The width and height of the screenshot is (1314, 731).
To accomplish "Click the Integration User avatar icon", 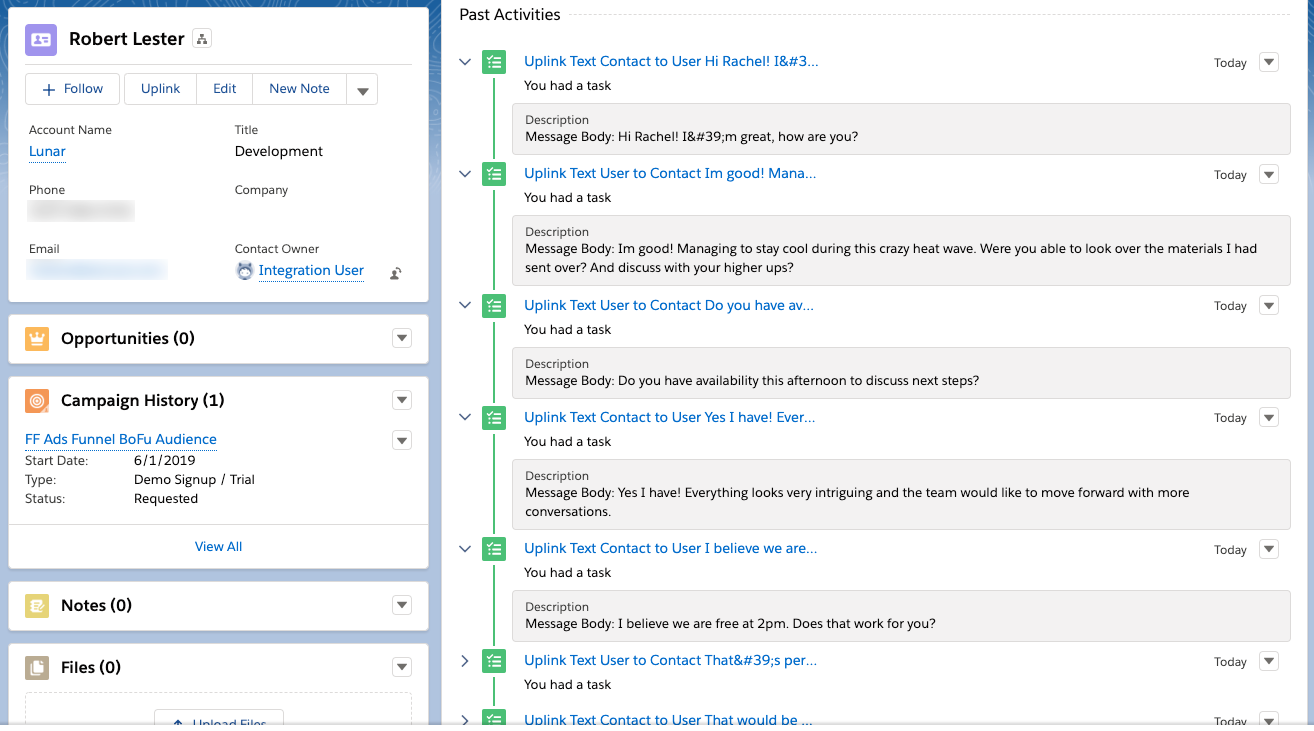I will click(245, 271).
